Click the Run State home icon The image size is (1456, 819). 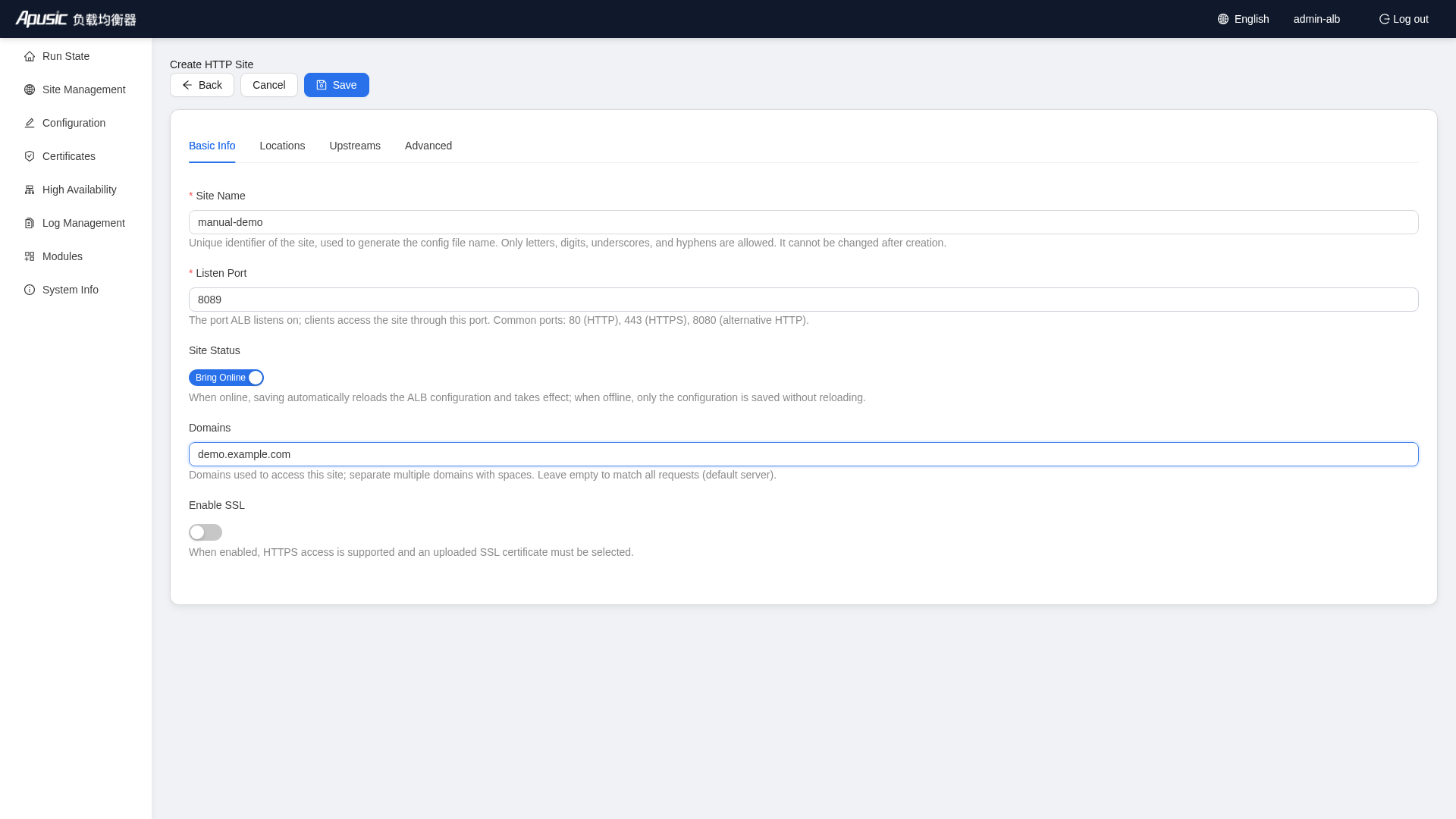[30, 56]
